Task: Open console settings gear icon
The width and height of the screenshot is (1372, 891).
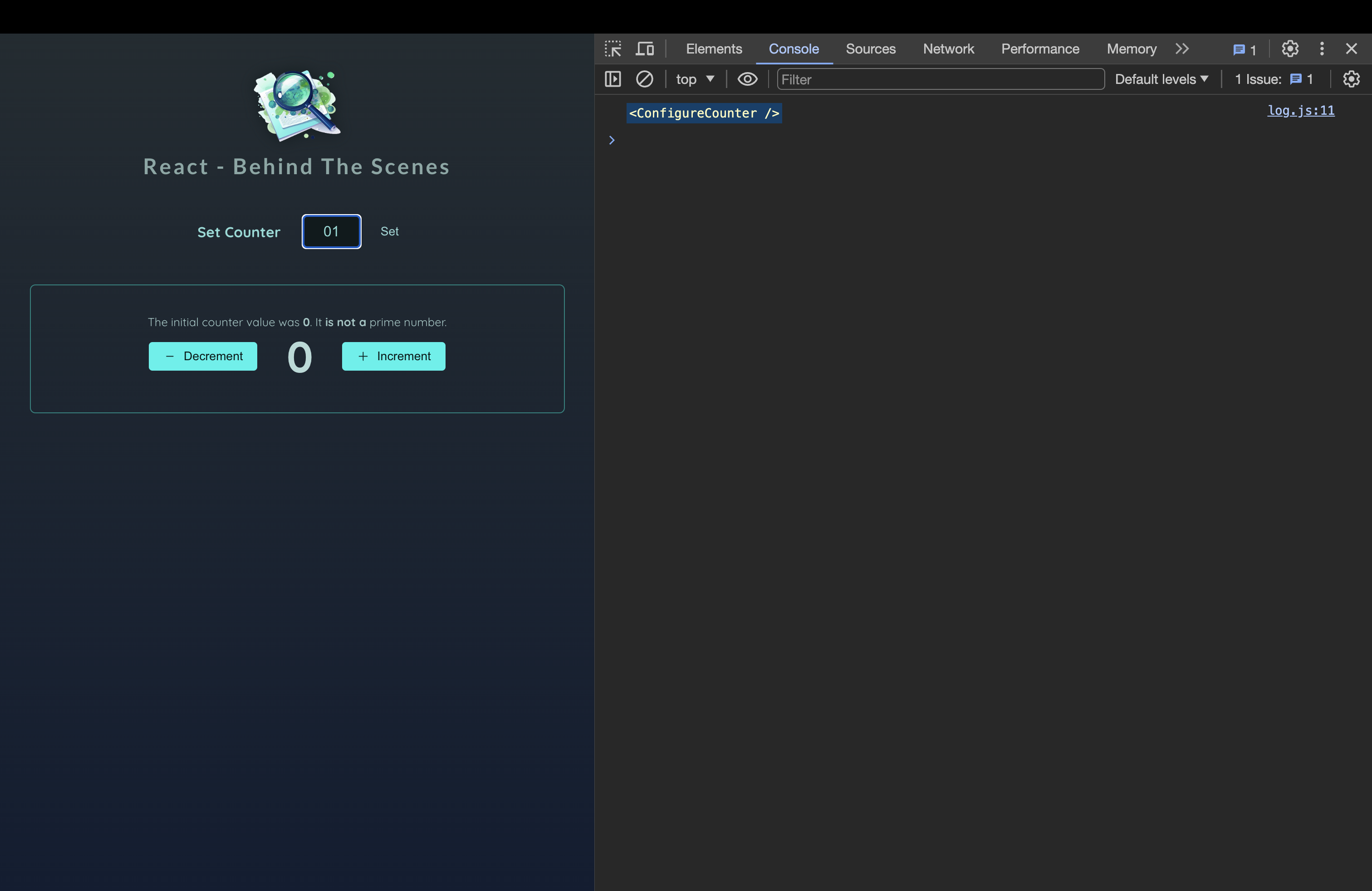Action: [1351, 79]
